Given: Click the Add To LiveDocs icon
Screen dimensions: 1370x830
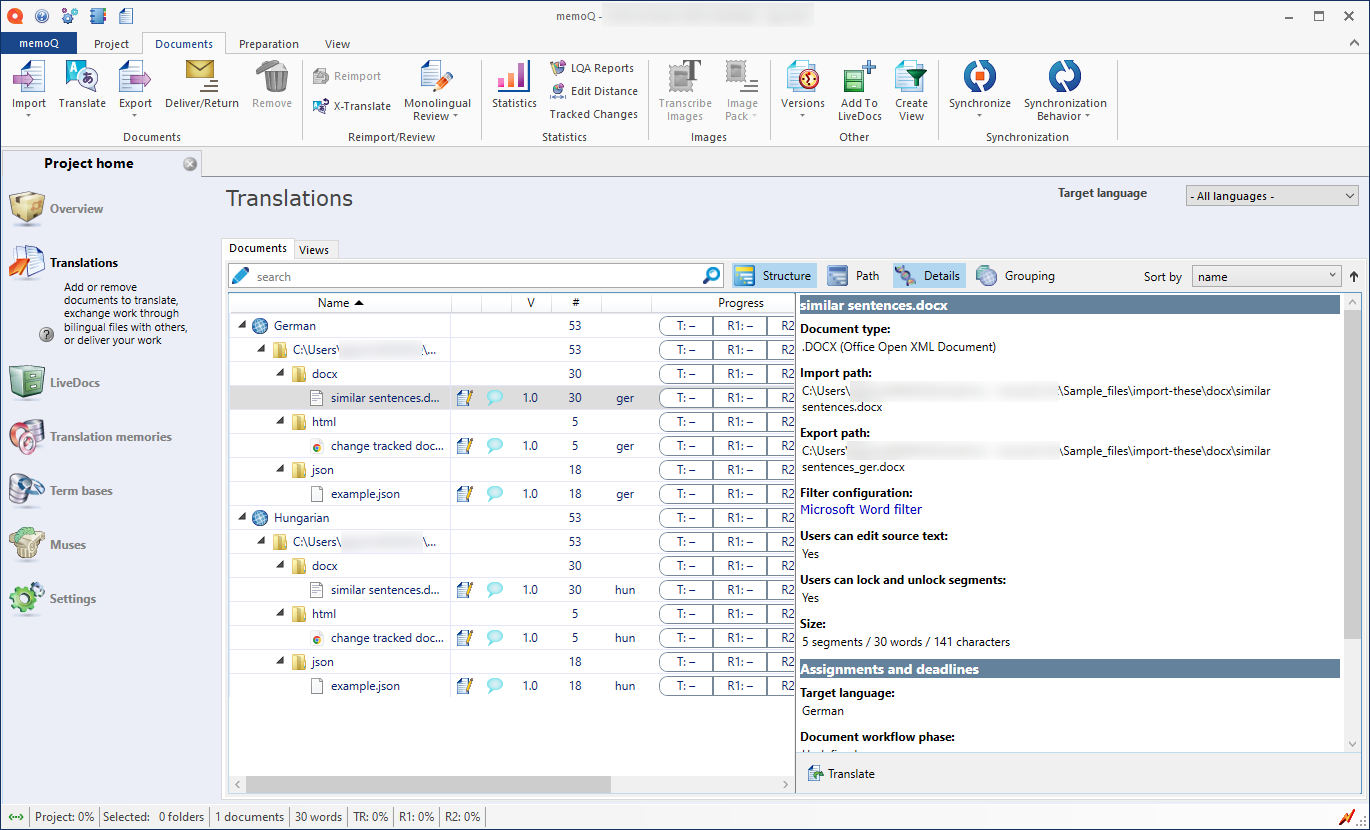Looking at the screenshot, I should point(859,77).
